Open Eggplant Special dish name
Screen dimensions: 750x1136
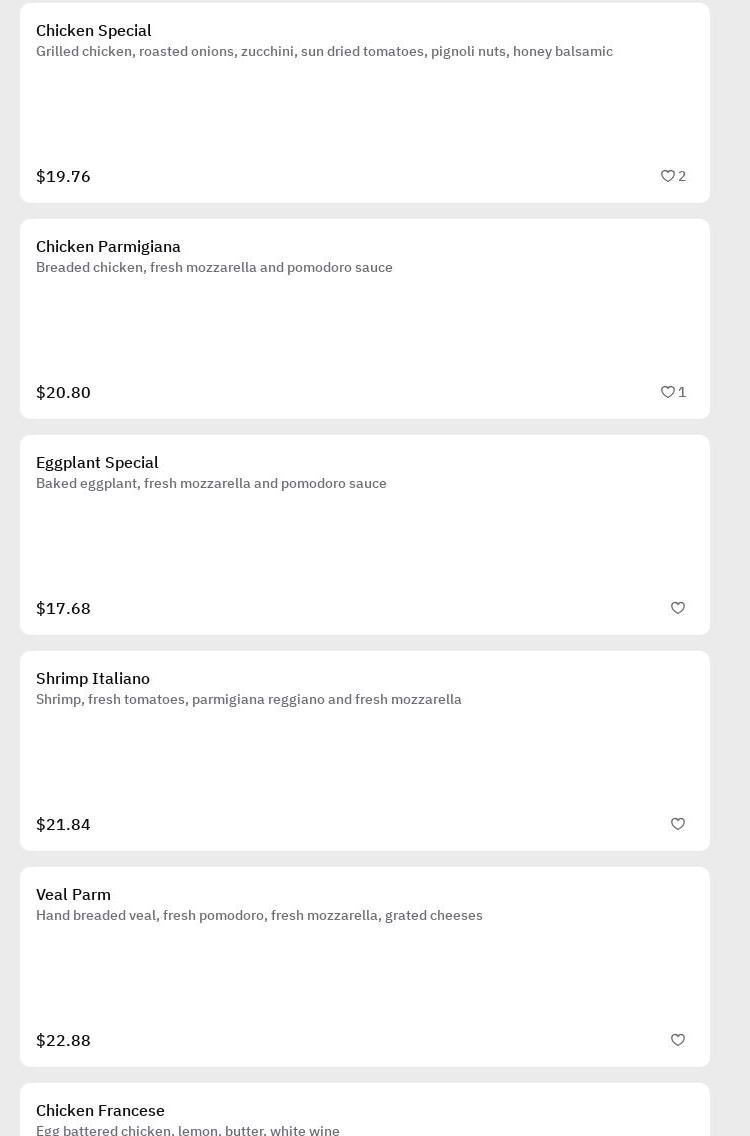coord(97,463)
